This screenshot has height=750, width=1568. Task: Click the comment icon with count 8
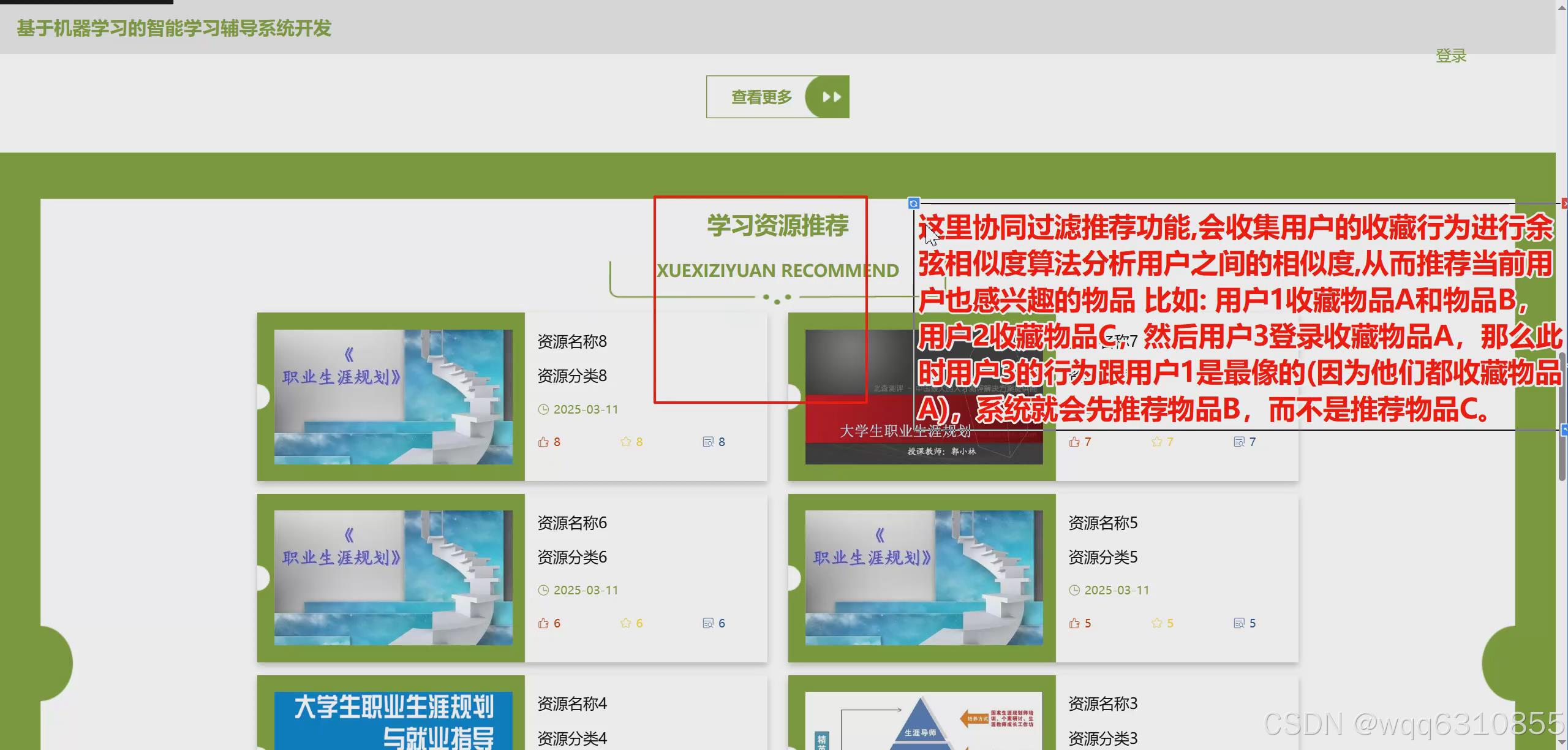708,442
